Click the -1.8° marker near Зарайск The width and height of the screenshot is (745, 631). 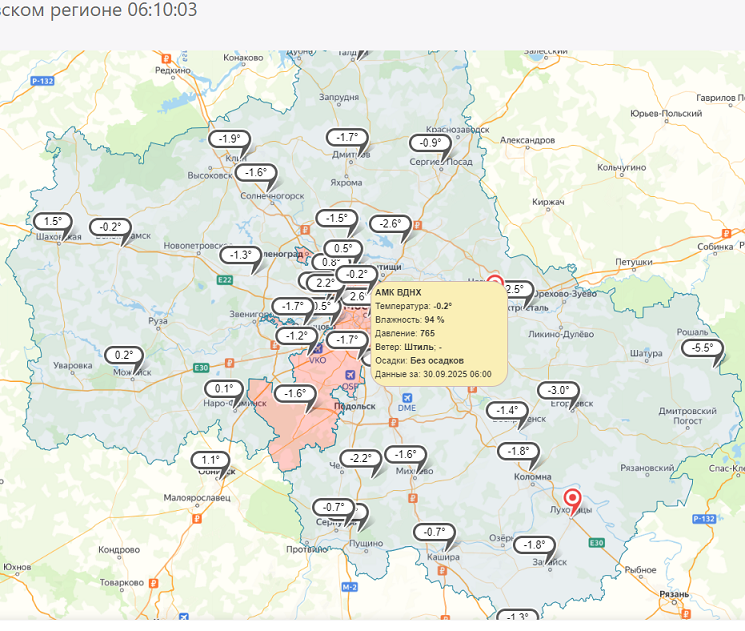534,545
